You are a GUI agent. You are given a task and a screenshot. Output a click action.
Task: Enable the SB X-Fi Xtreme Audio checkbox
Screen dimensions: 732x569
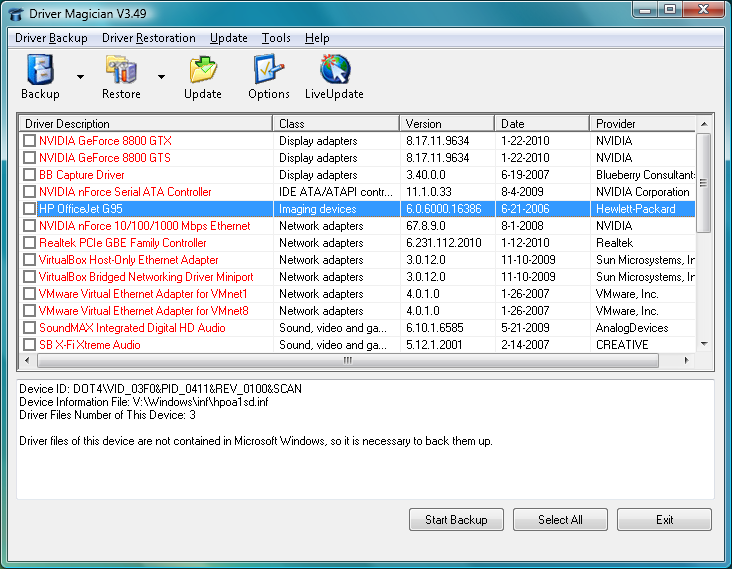click(29, 345)
